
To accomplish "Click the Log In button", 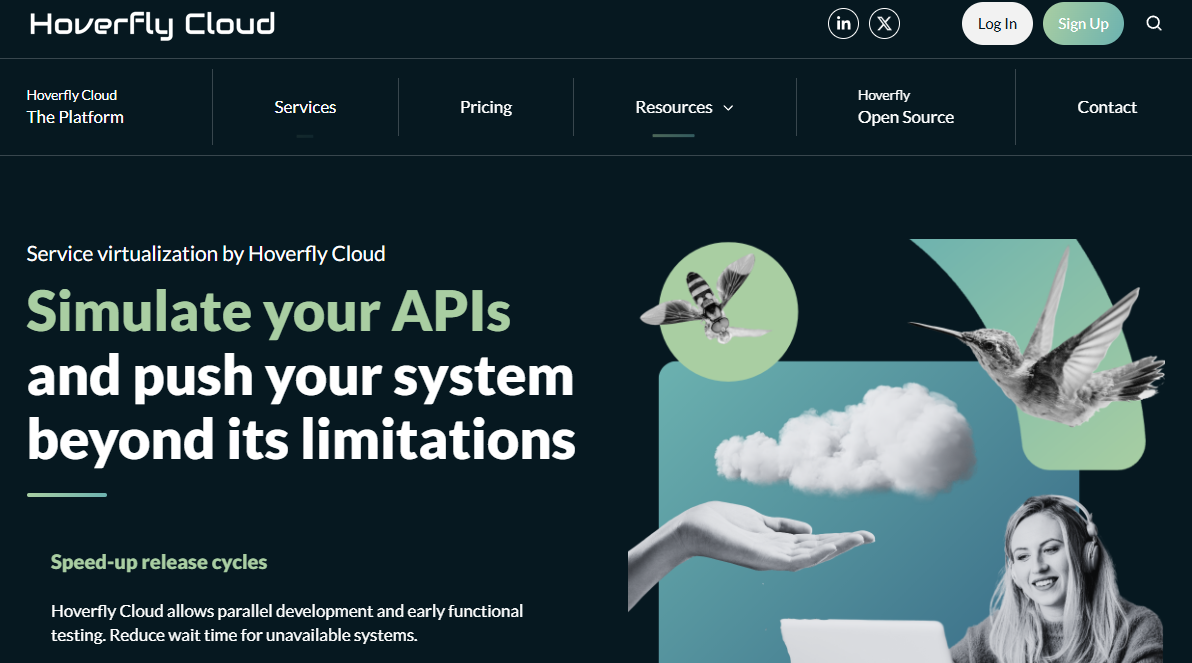I will [x=997, y=24].
